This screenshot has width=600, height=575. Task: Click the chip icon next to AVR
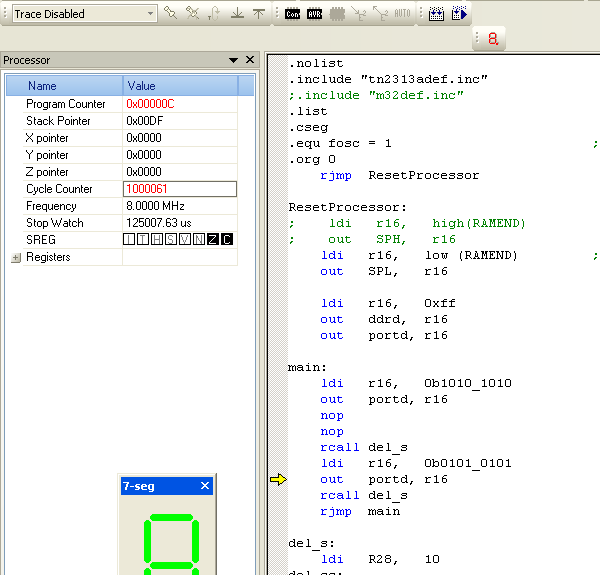337,14
